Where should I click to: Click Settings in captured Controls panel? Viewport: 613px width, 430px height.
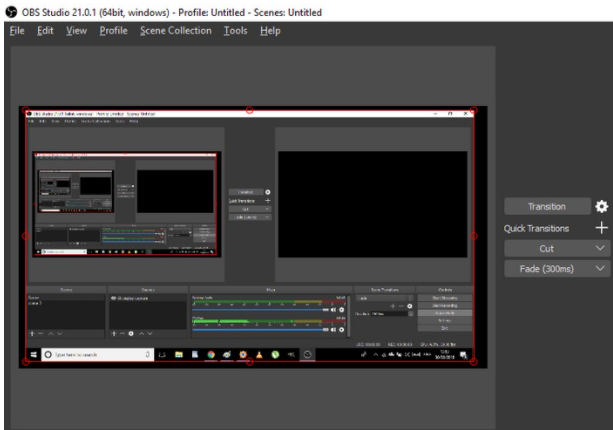(x=445, y=321)
